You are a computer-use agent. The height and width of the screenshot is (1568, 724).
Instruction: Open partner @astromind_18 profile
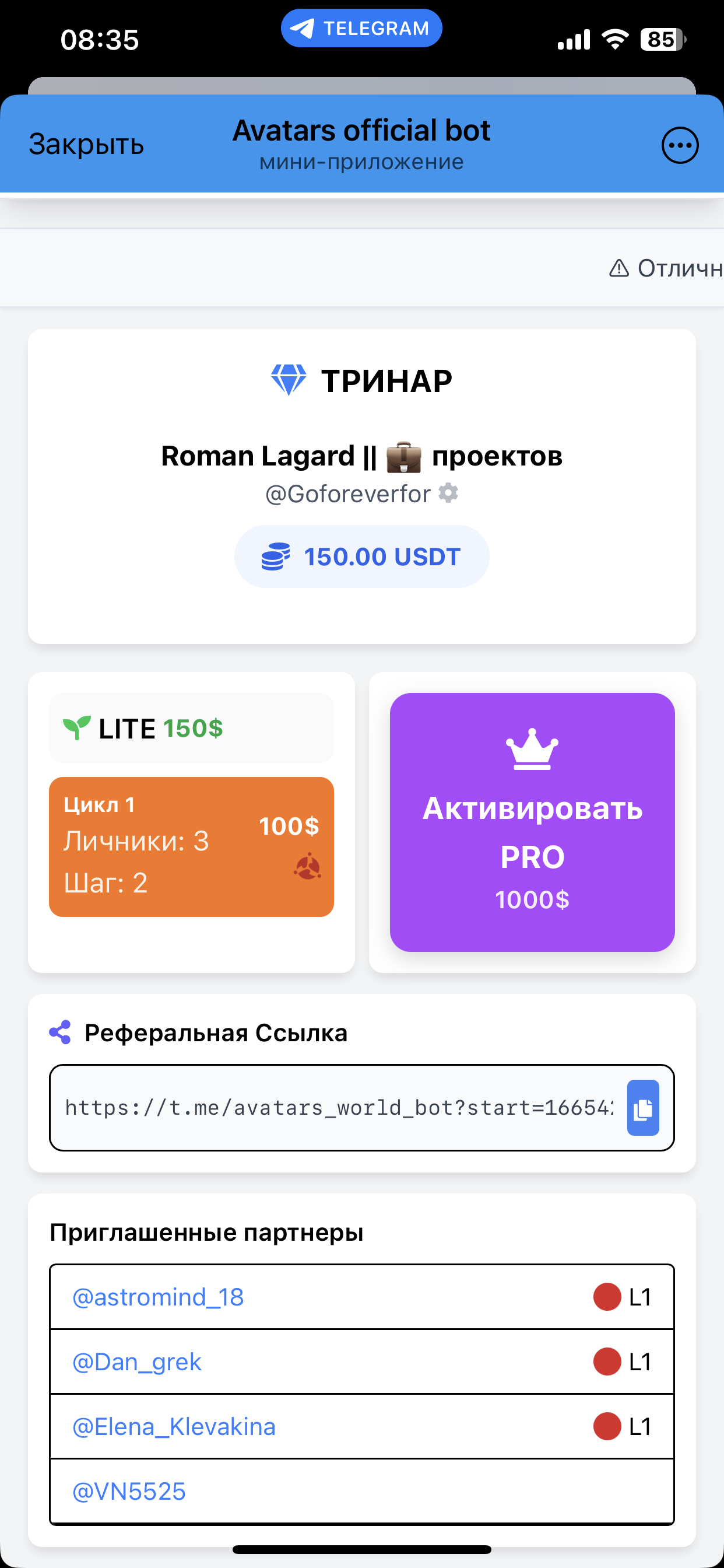(158, 1297)
